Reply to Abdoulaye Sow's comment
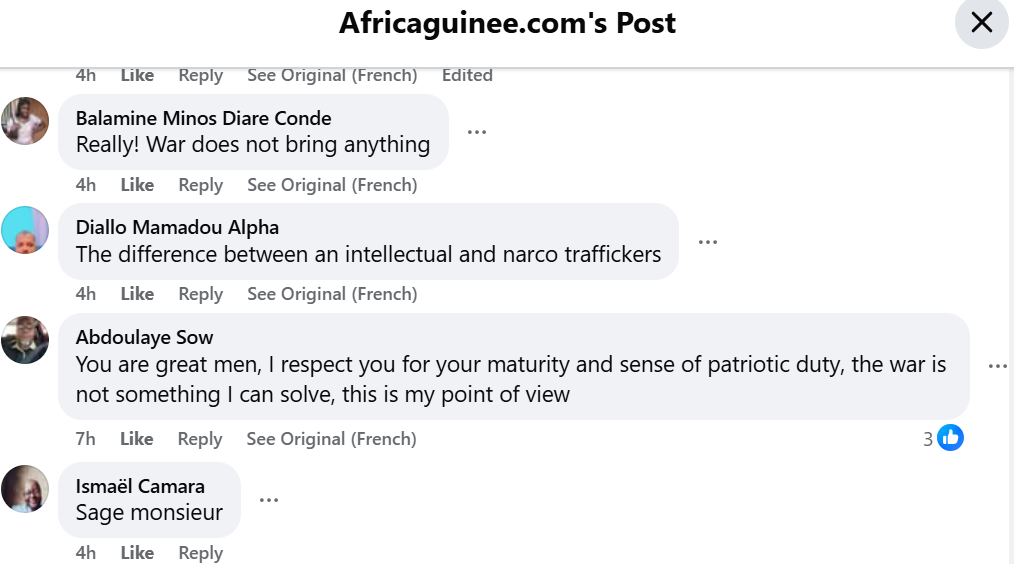 pyautogui.click(x=200, y=439)
